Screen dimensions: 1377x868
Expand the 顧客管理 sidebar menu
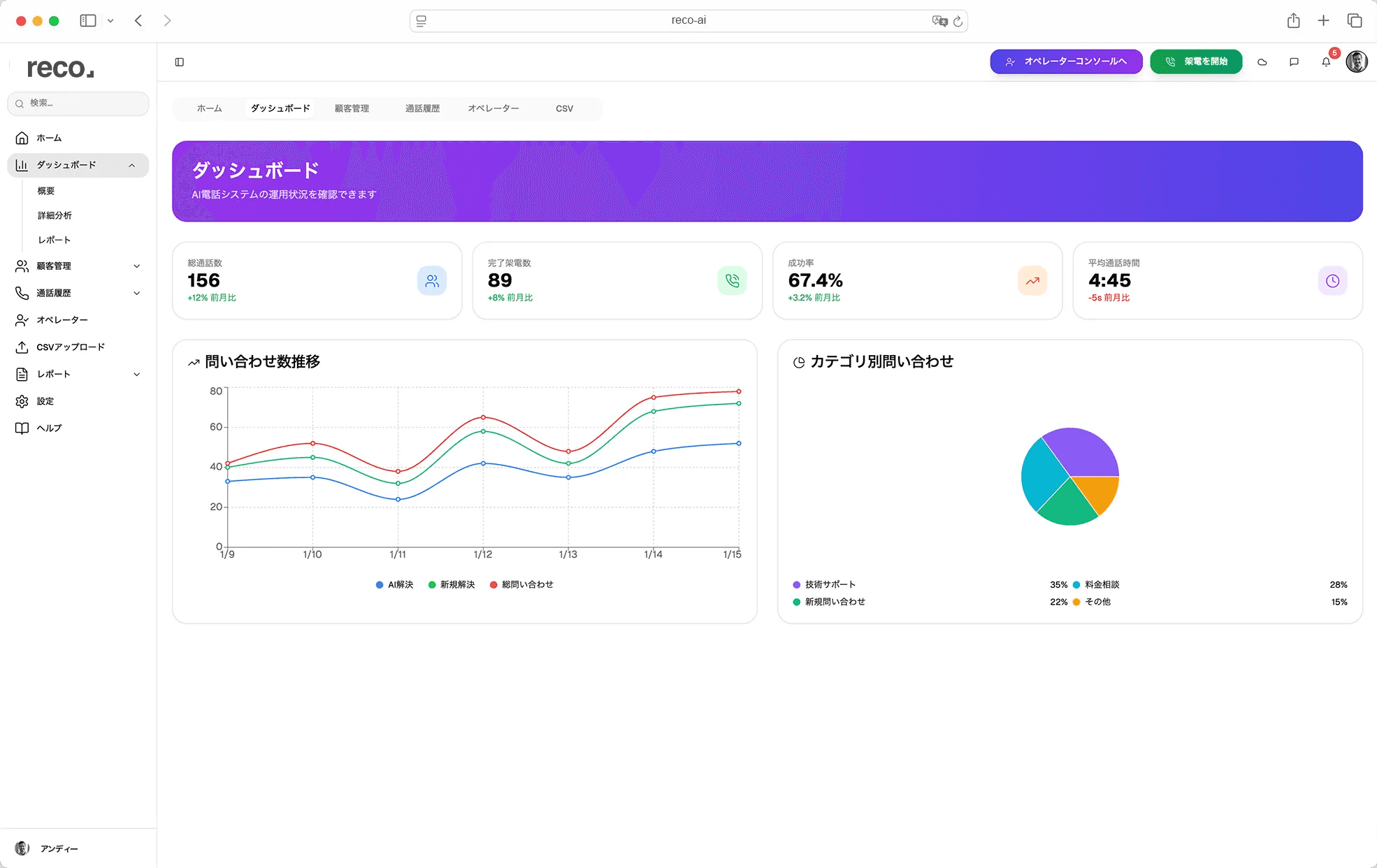point(137,266)
